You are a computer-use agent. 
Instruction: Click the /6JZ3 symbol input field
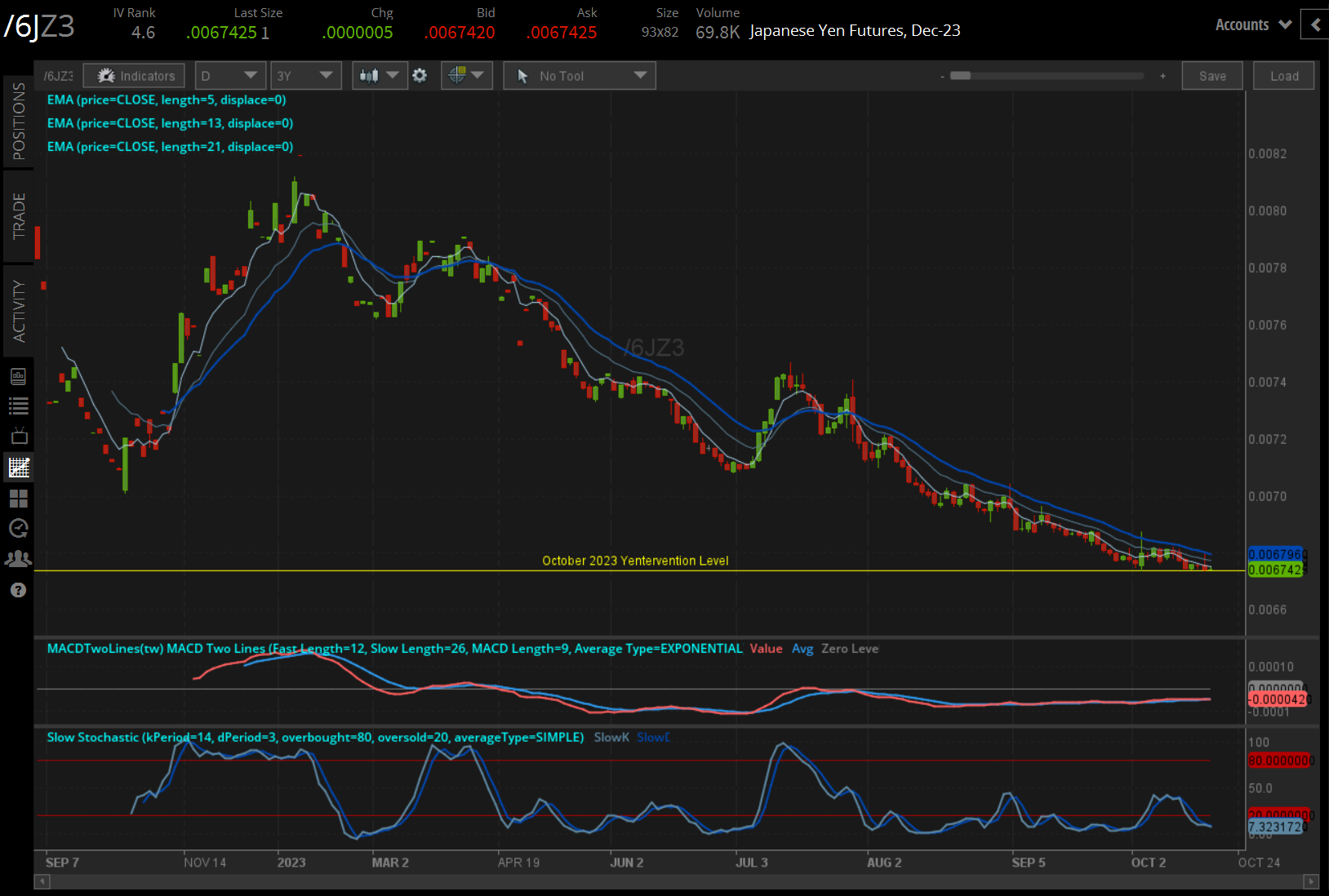coord(58,76)
